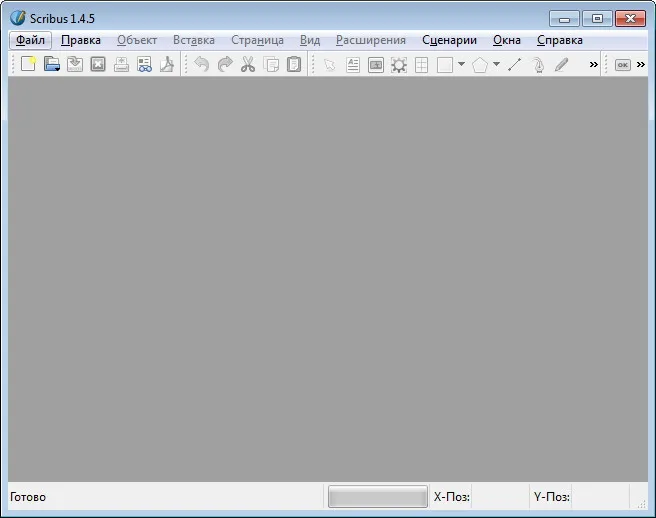Click the Print icon in the toolbar
This screenshot has width=656, height=518.
121,64
